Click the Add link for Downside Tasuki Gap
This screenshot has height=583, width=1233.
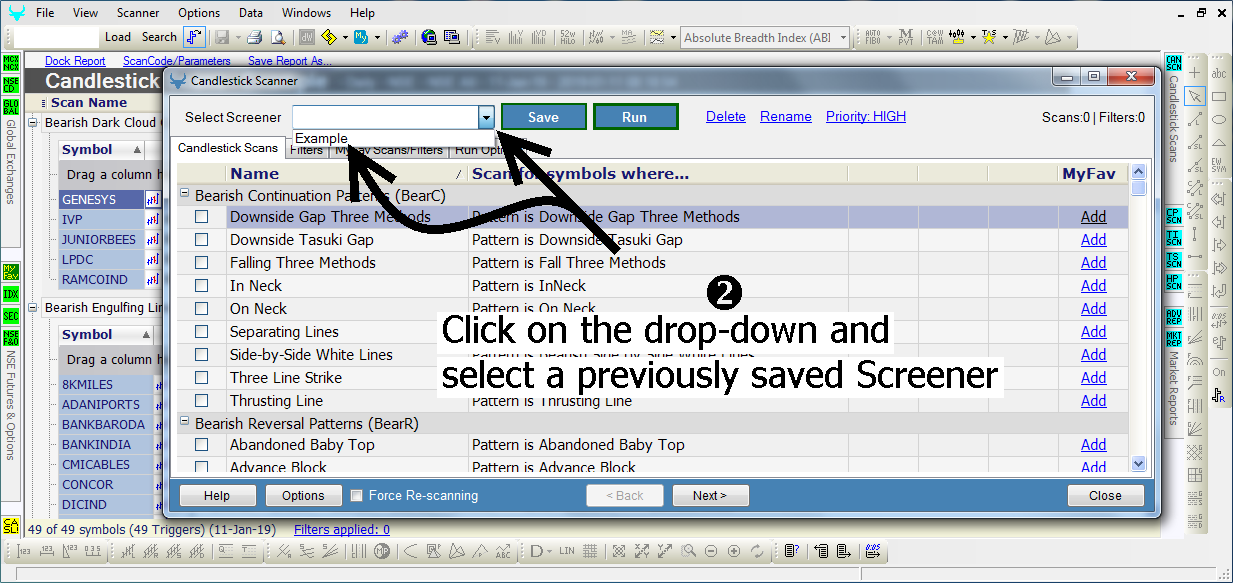pyautogui.click(x=1094, y=240)
